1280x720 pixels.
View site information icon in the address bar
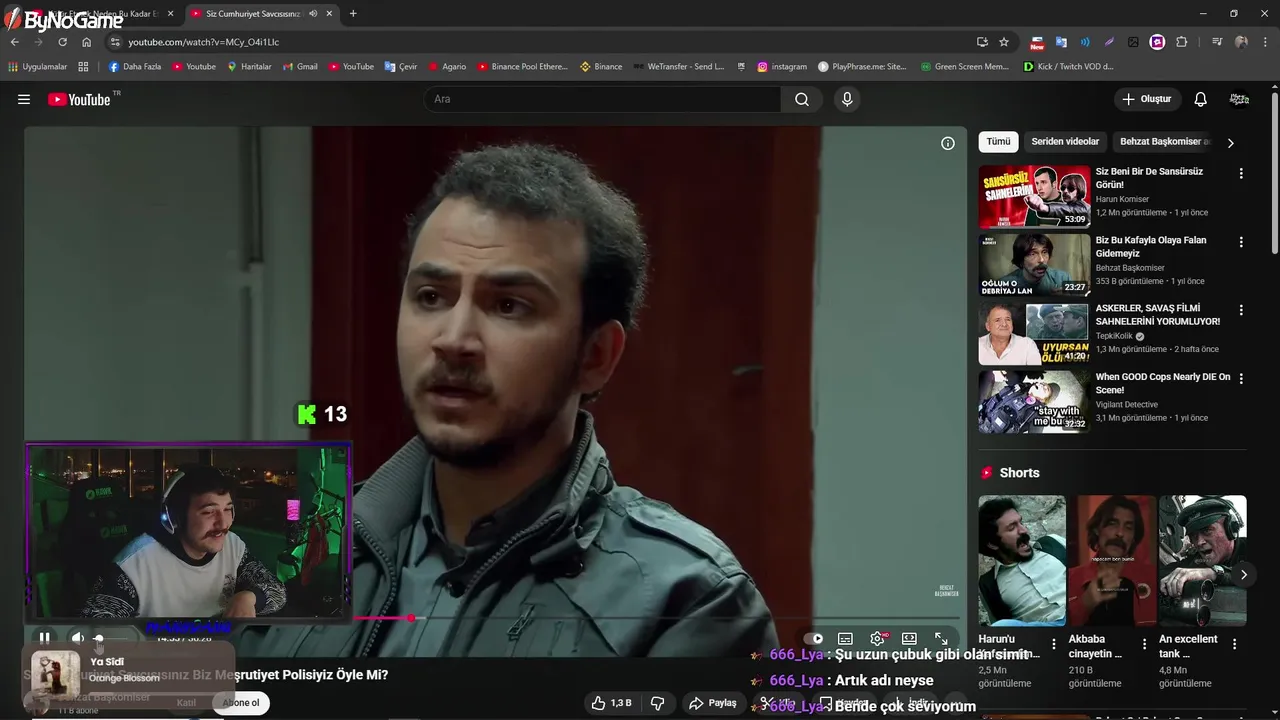(115, 42)
